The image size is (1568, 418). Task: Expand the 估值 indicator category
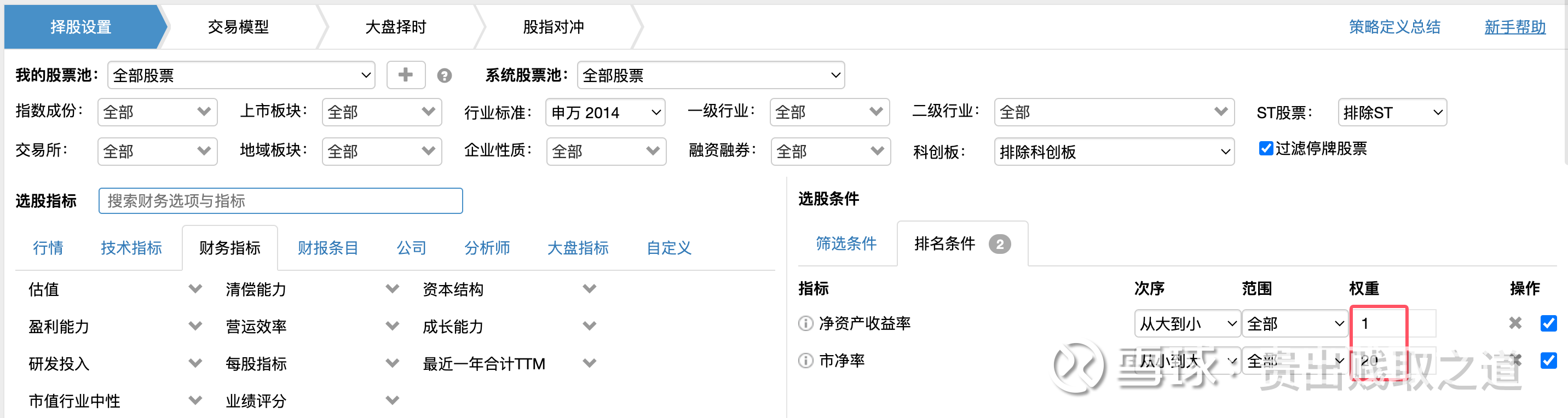pyautogui.click(x=195, y=289)
